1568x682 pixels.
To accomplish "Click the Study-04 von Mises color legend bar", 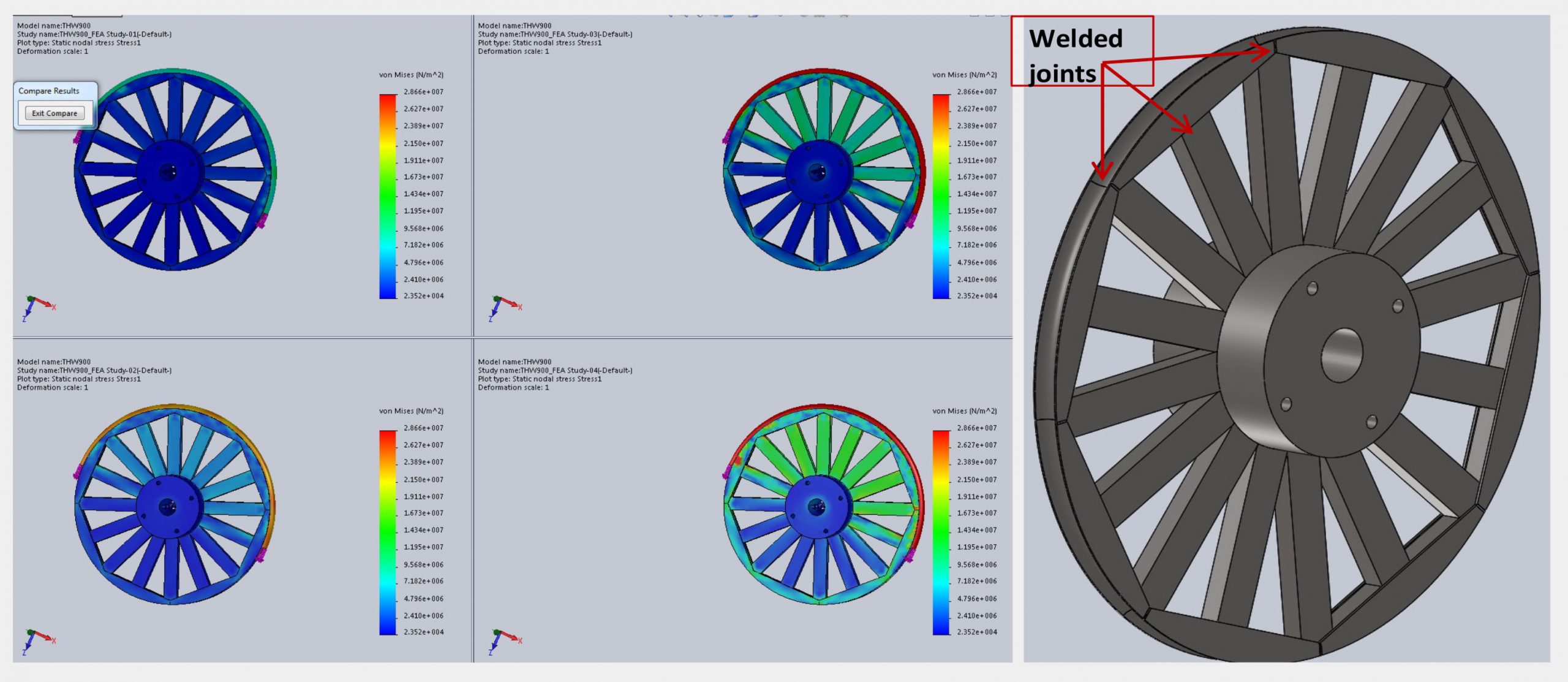I will click(941, 532).
